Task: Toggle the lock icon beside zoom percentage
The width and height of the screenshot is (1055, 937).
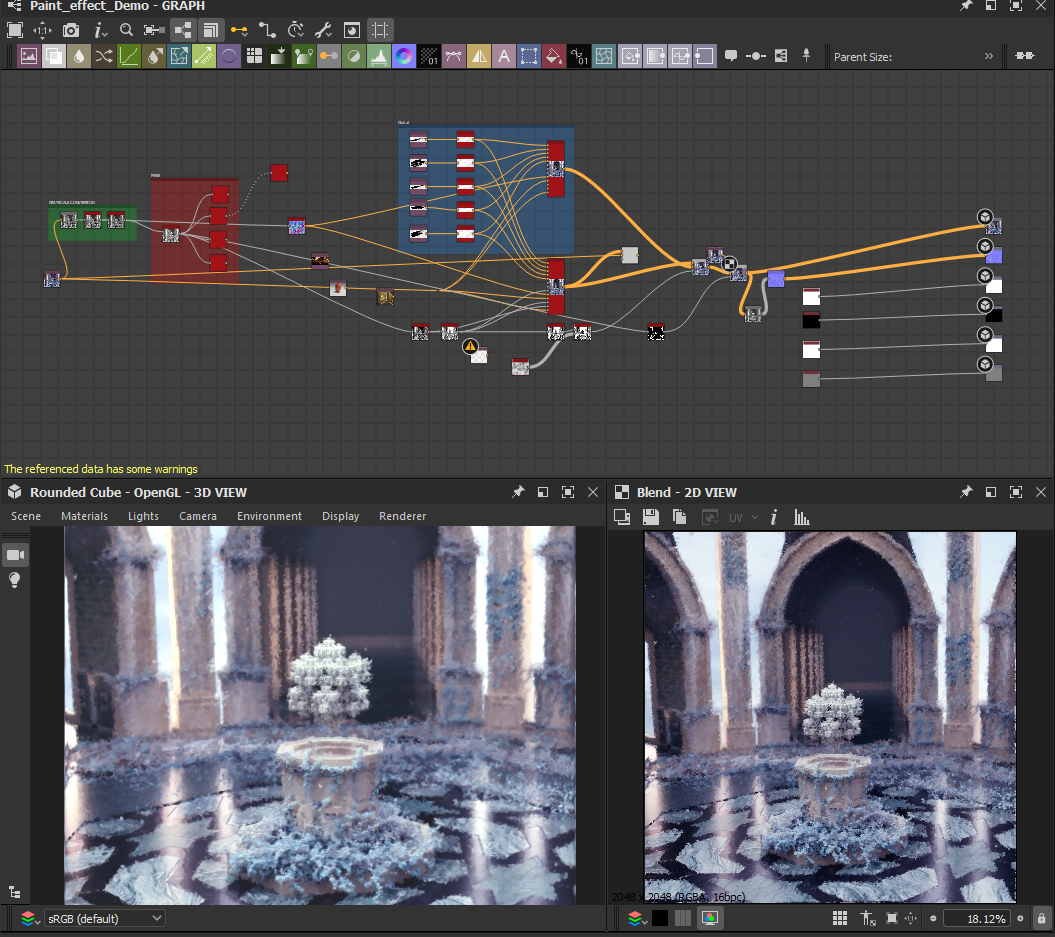Action: (1042, 918)
